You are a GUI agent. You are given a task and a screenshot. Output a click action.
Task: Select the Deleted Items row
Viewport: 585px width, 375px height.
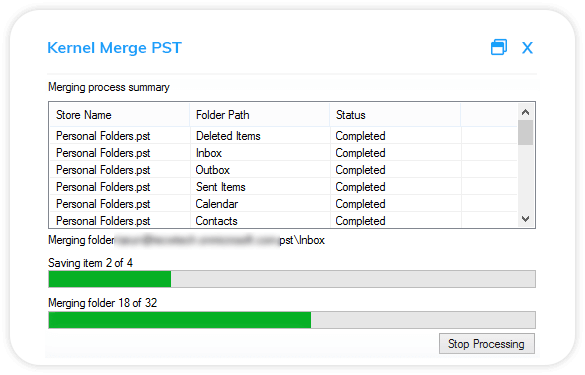tap(284, 136)
